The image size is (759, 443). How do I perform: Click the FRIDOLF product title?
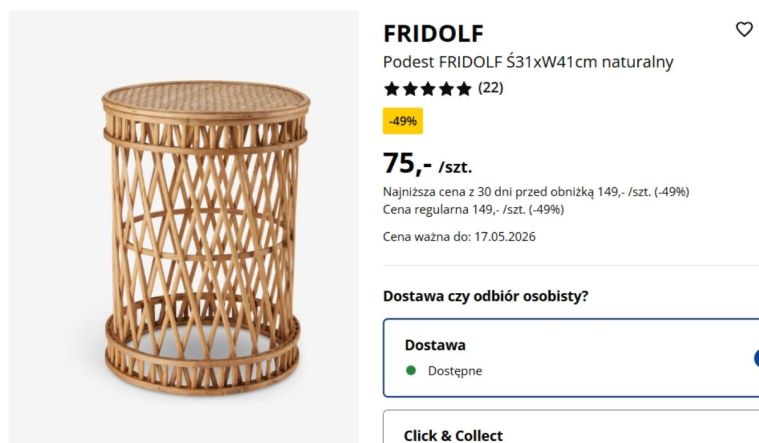tap(433, 33)
